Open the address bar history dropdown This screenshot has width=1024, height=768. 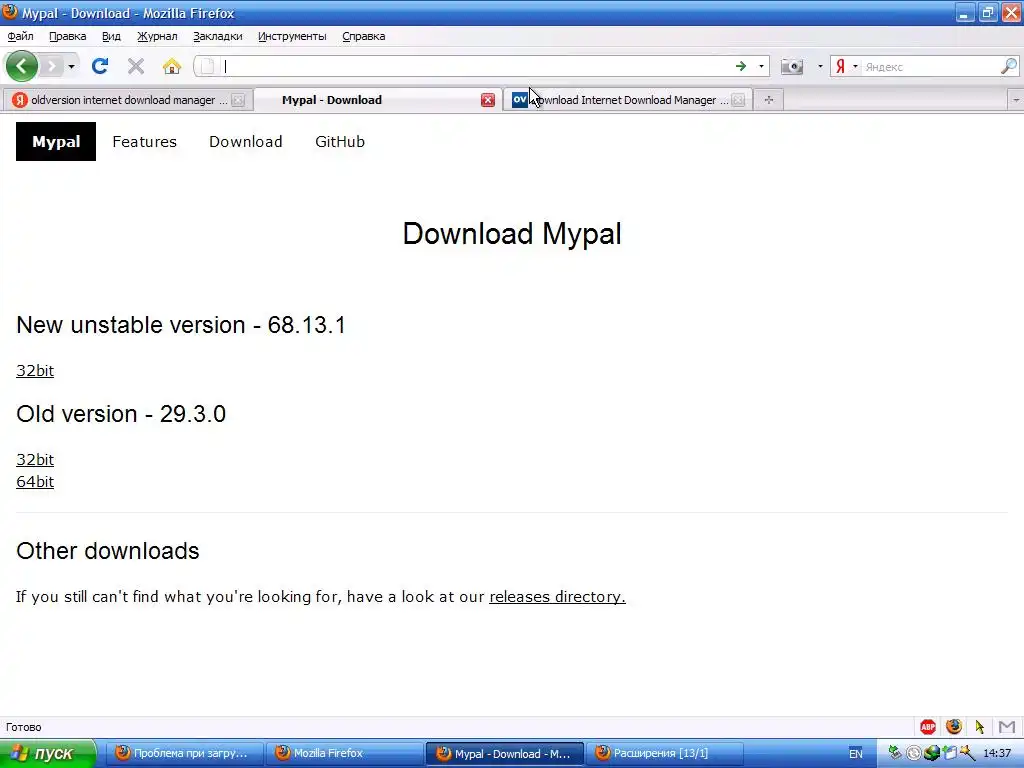point(761,67)
